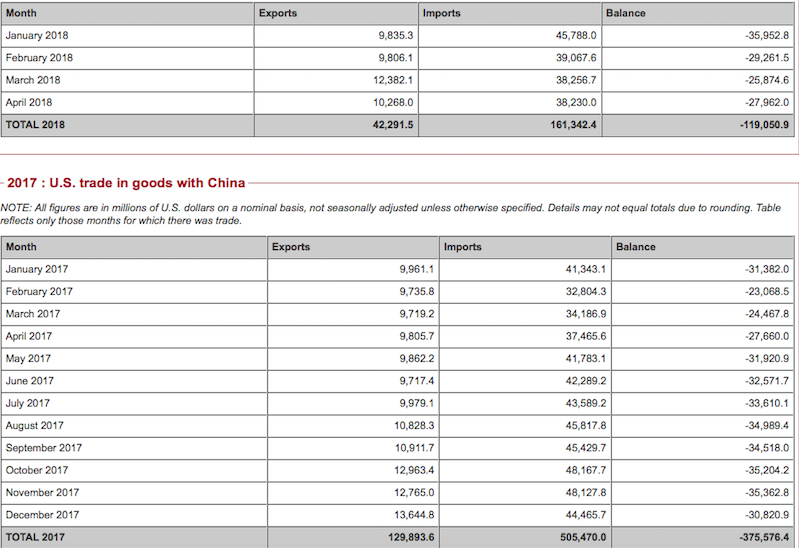The height and width of the screenshot is (548, 799).
Task: Select the TOTAL 2017 row label
Action: [x=35, y=537]
